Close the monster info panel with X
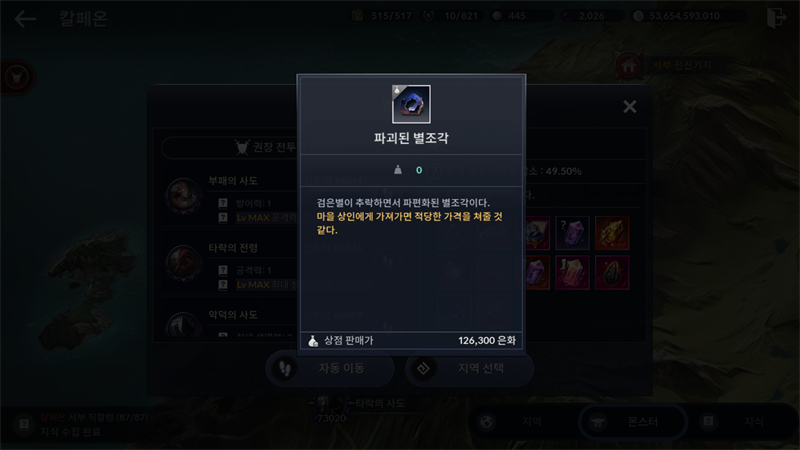This screenshot has width=800, height=450. [x=630, y=106]
